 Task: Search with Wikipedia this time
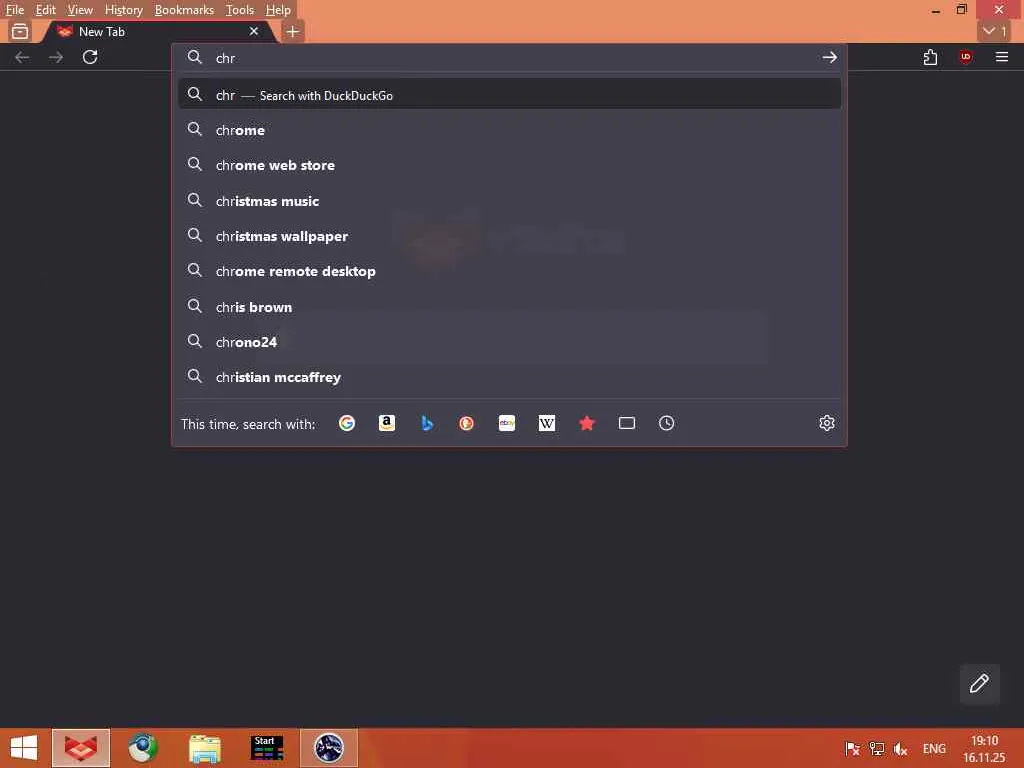coord(547,423)
